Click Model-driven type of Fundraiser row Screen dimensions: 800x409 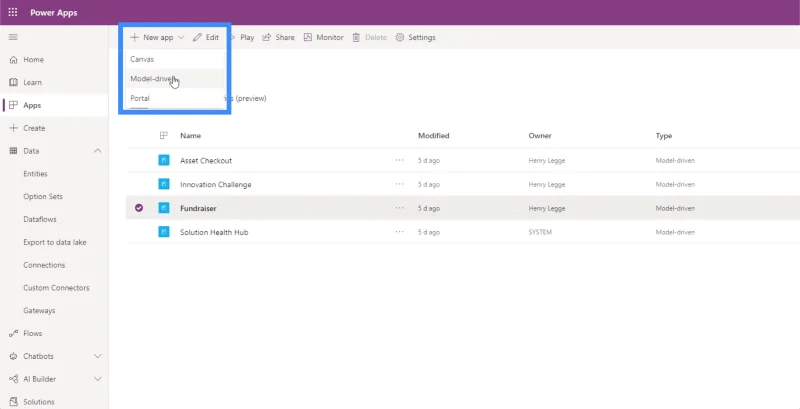675,209
